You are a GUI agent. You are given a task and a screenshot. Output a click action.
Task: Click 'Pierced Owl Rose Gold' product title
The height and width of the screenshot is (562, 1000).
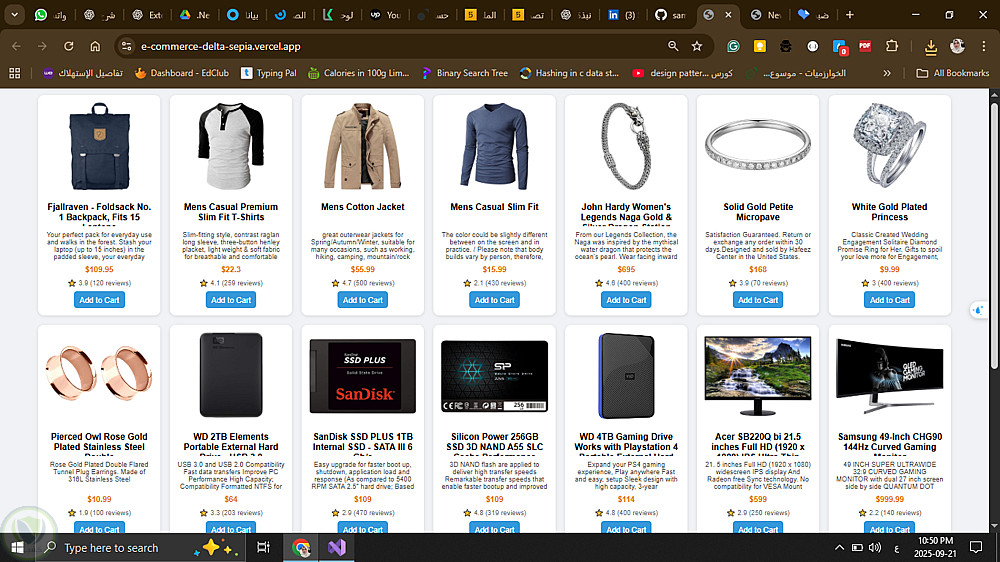99,442
